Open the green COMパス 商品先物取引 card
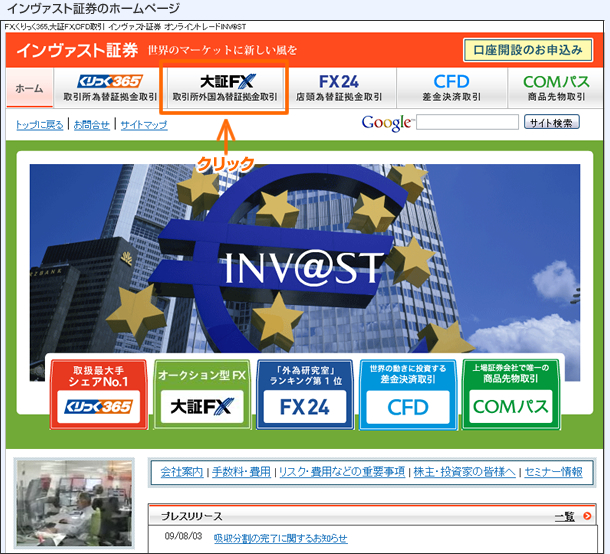This screenshot has height=554, width=610. click(511, 394)
